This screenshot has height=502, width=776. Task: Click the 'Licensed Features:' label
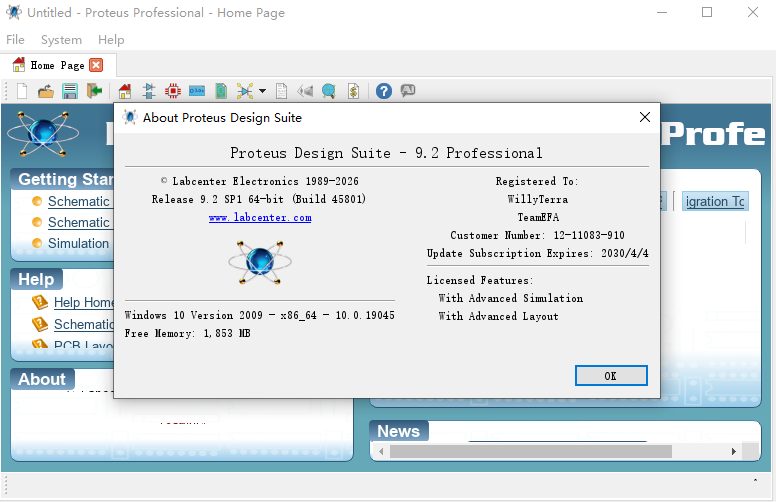[x=480, y=280]
